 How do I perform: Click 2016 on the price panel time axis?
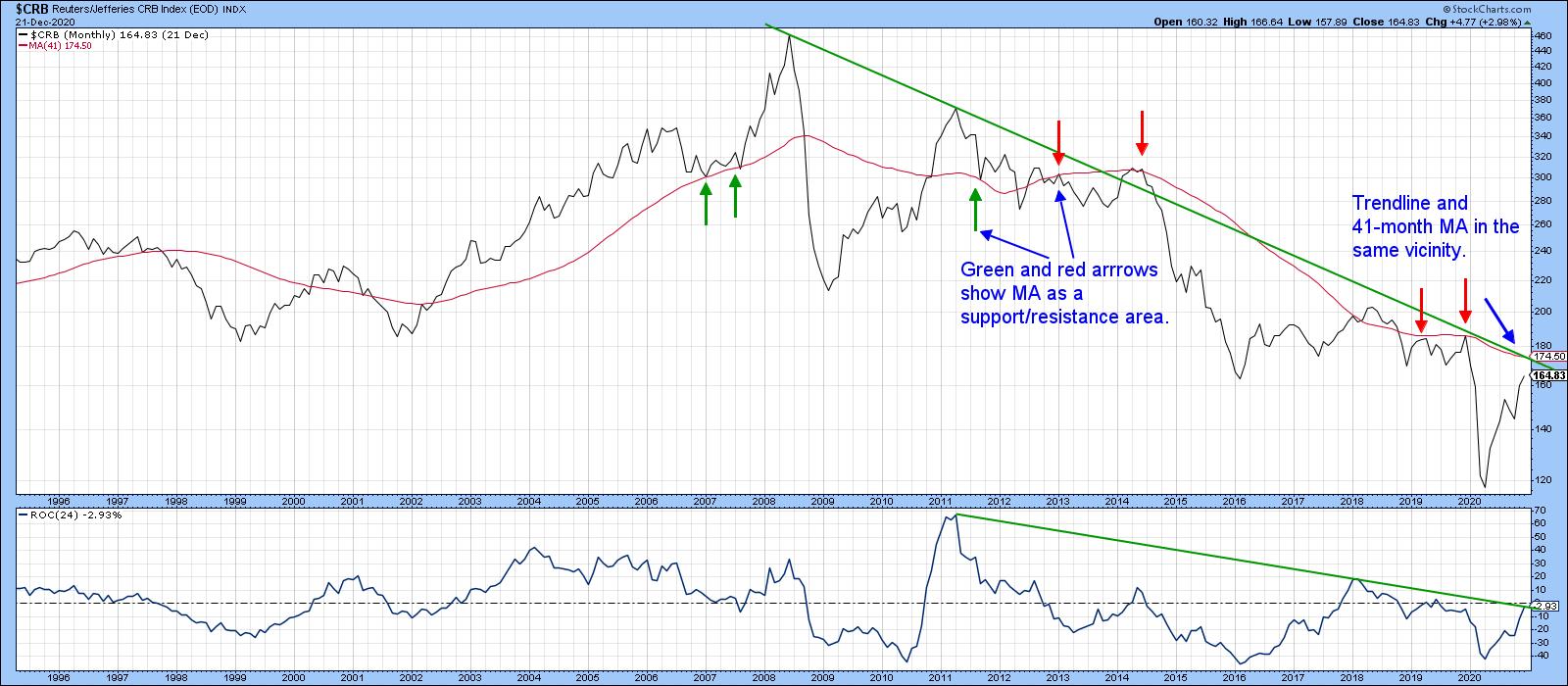[x=1235, y=501]
